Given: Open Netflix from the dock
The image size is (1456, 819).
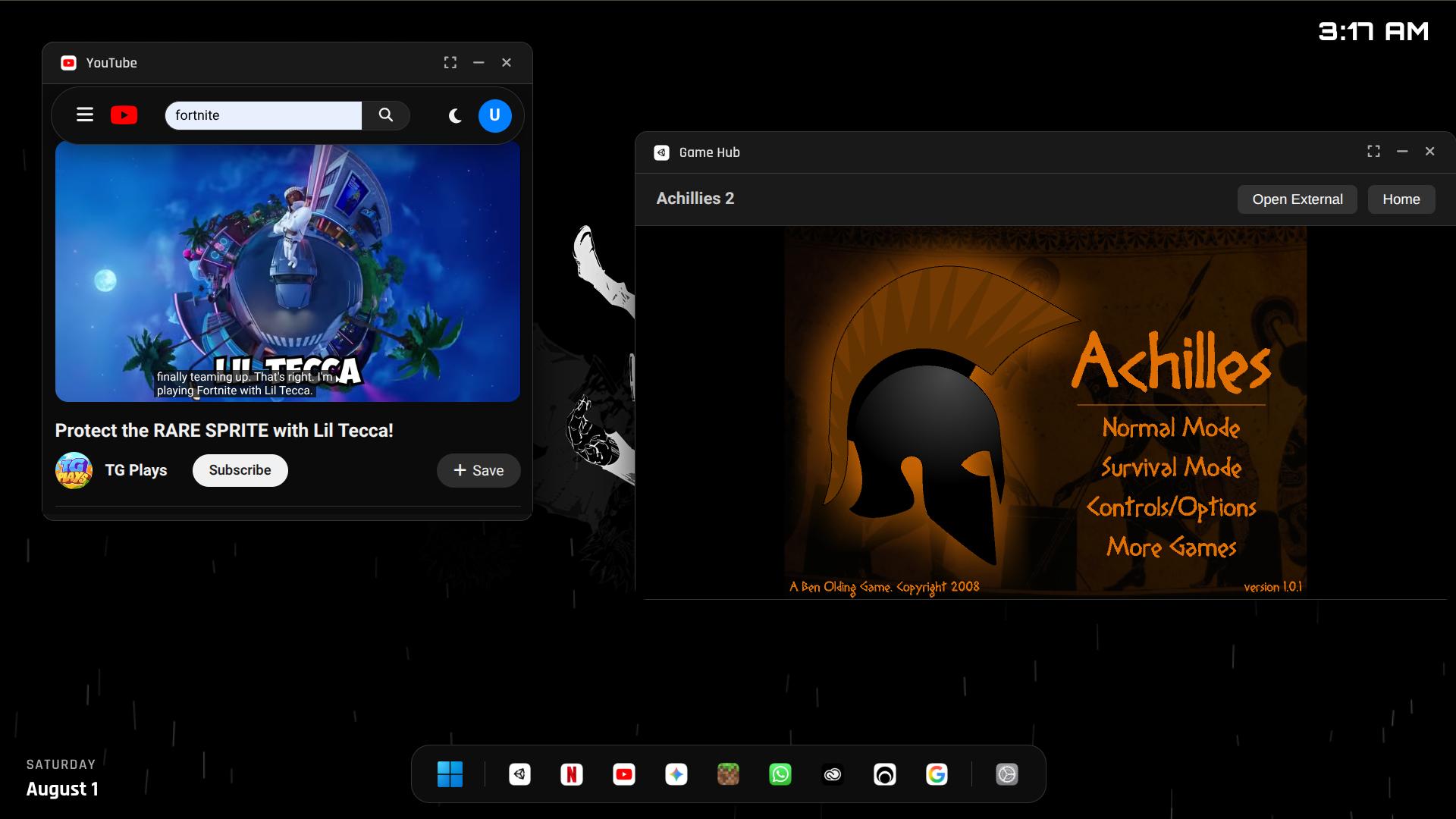Looking at the screenshot, I should click(572, 774).
